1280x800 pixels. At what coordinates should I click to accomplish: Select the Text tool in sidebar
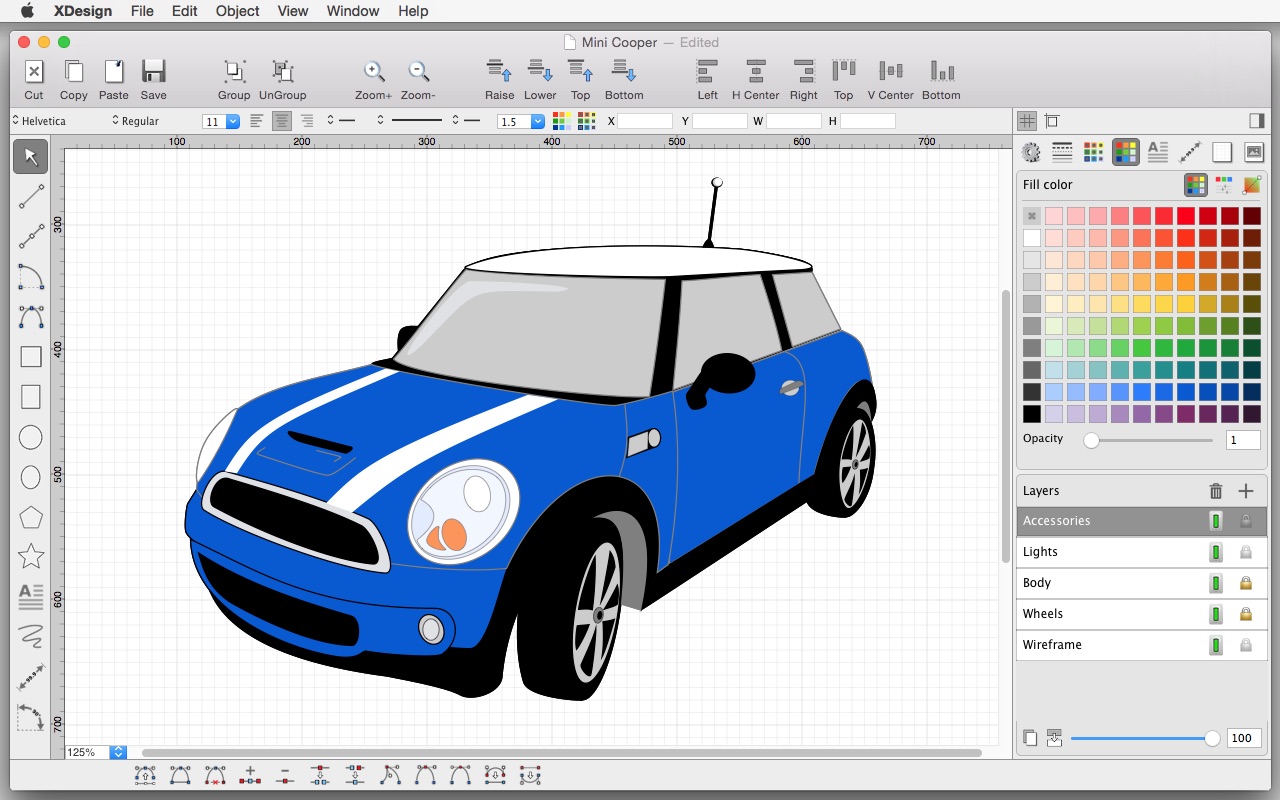click(31, 596)
